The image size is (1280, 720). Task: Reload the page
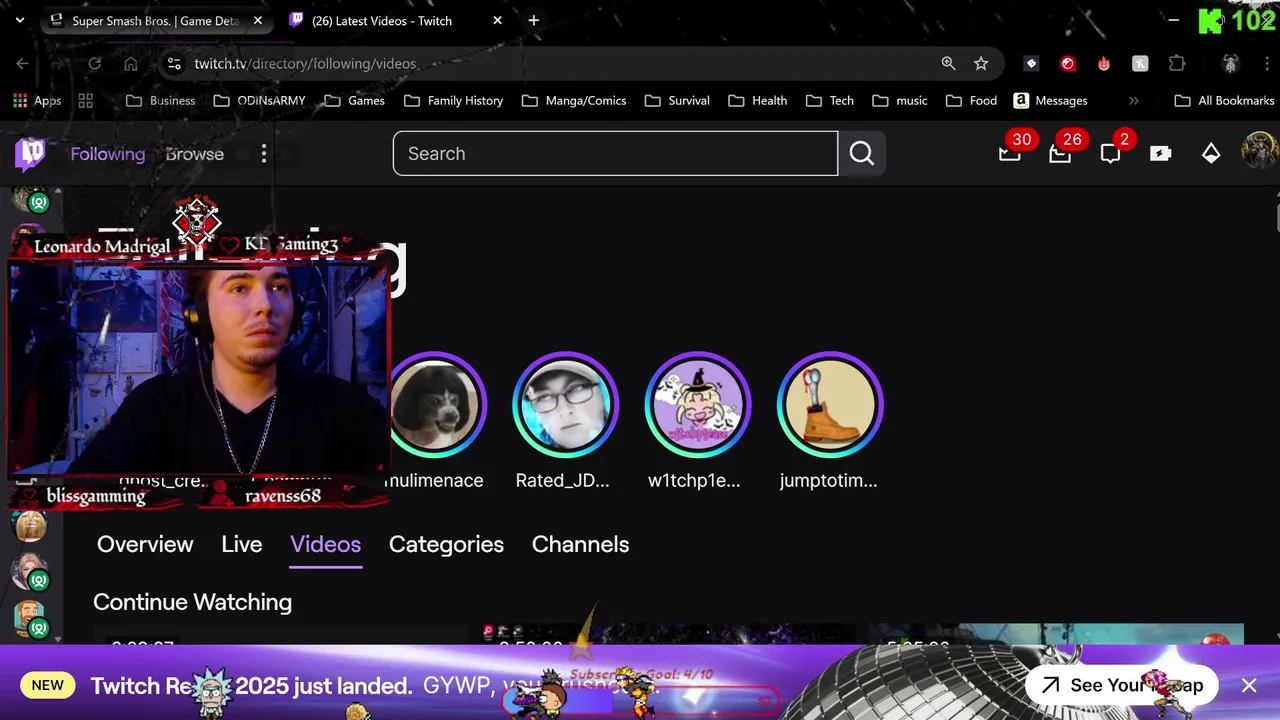pyautogui.click(x=94, y=63)
